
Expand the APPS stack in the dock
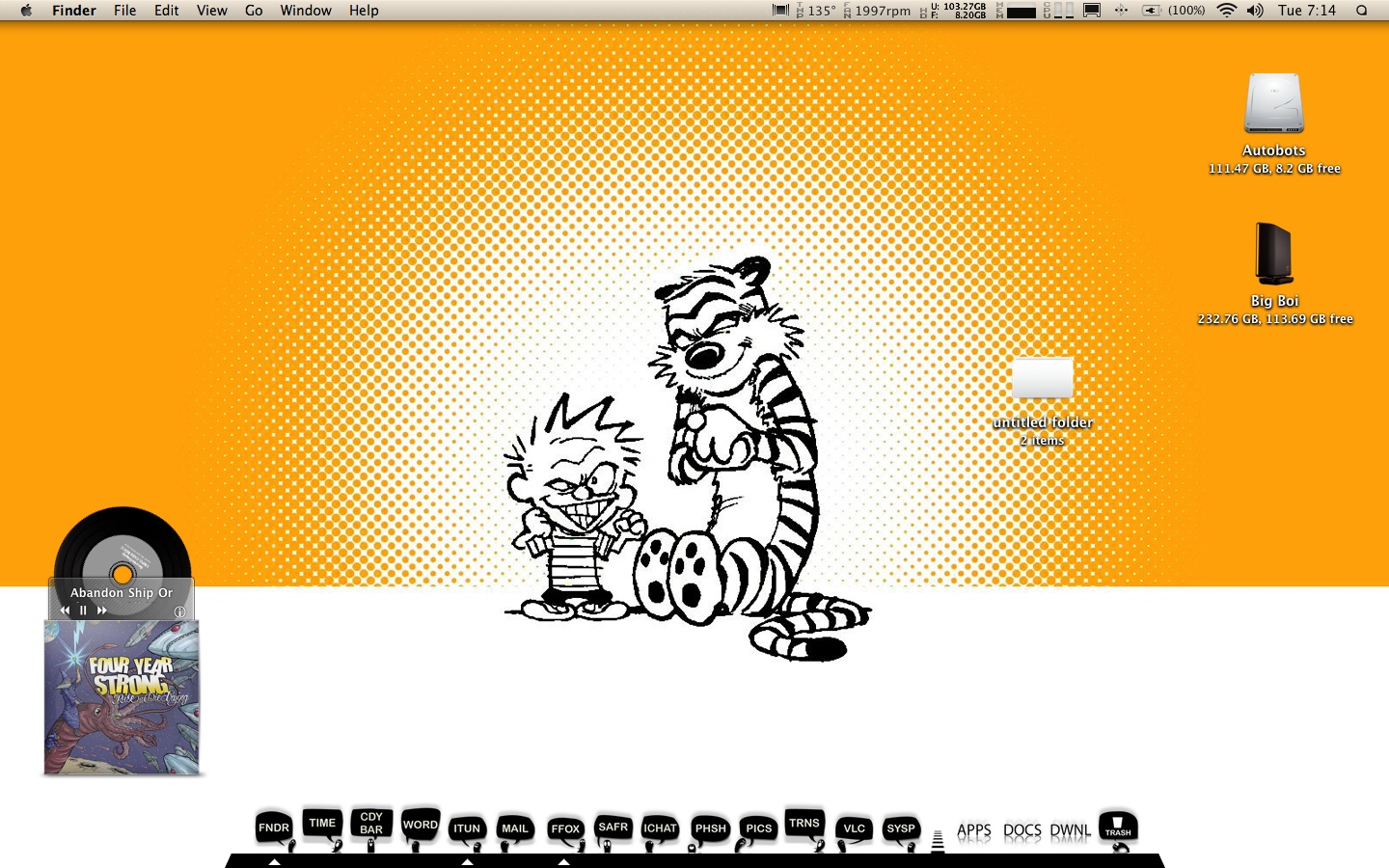click(x=974, y=830)
